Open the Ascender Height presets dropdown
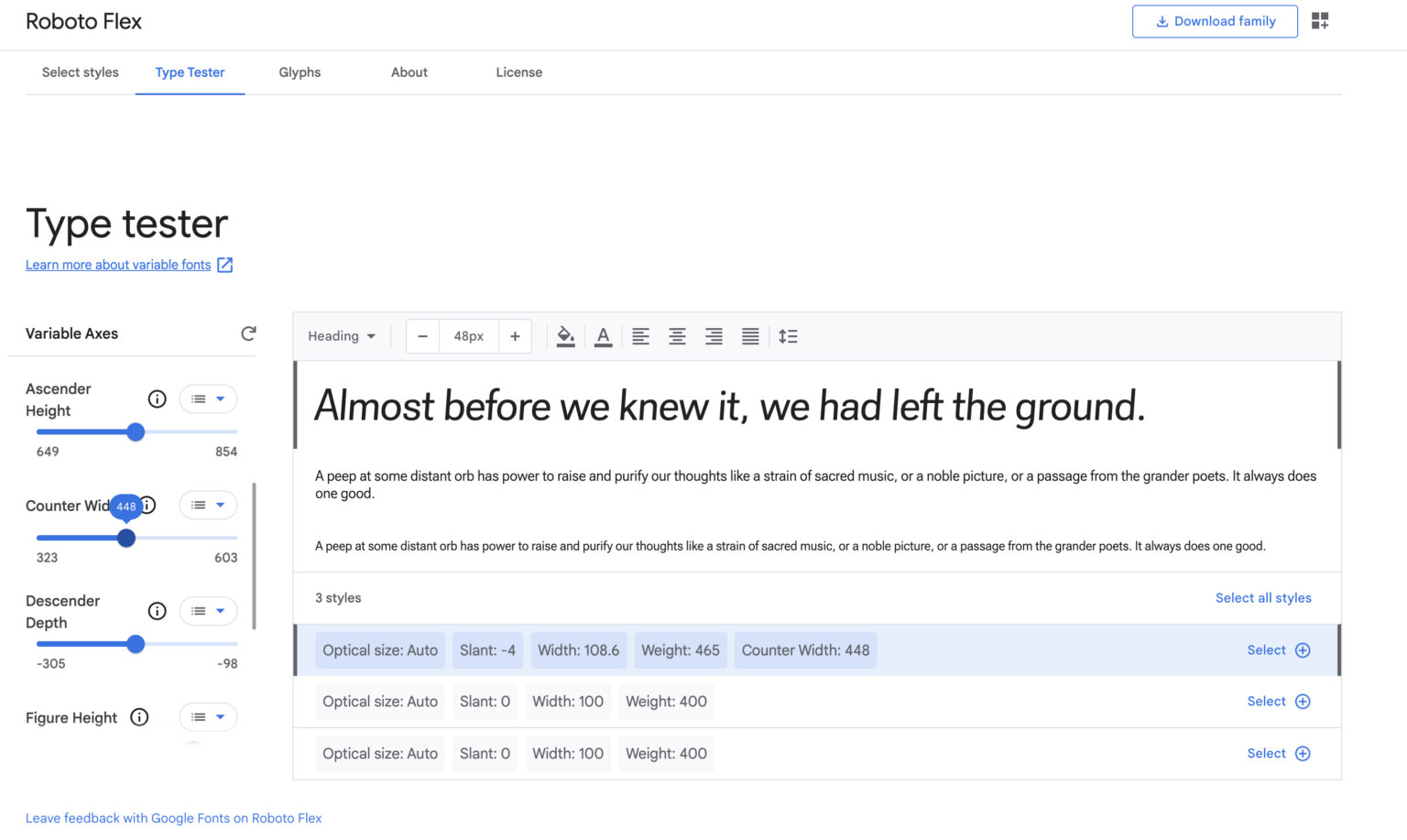The image size is (1407, 840). coord(208,398)
